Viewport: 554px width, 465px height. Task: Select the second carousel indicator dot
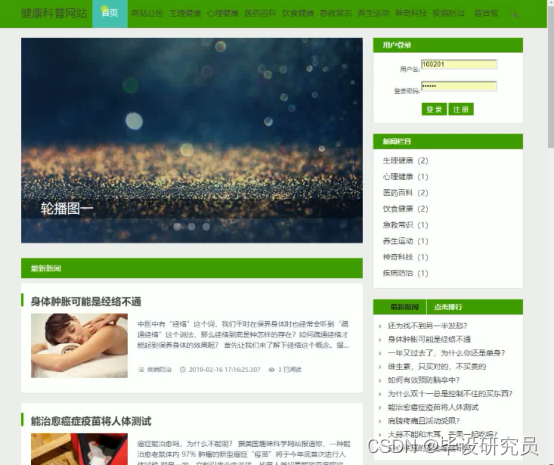(191, 226)
